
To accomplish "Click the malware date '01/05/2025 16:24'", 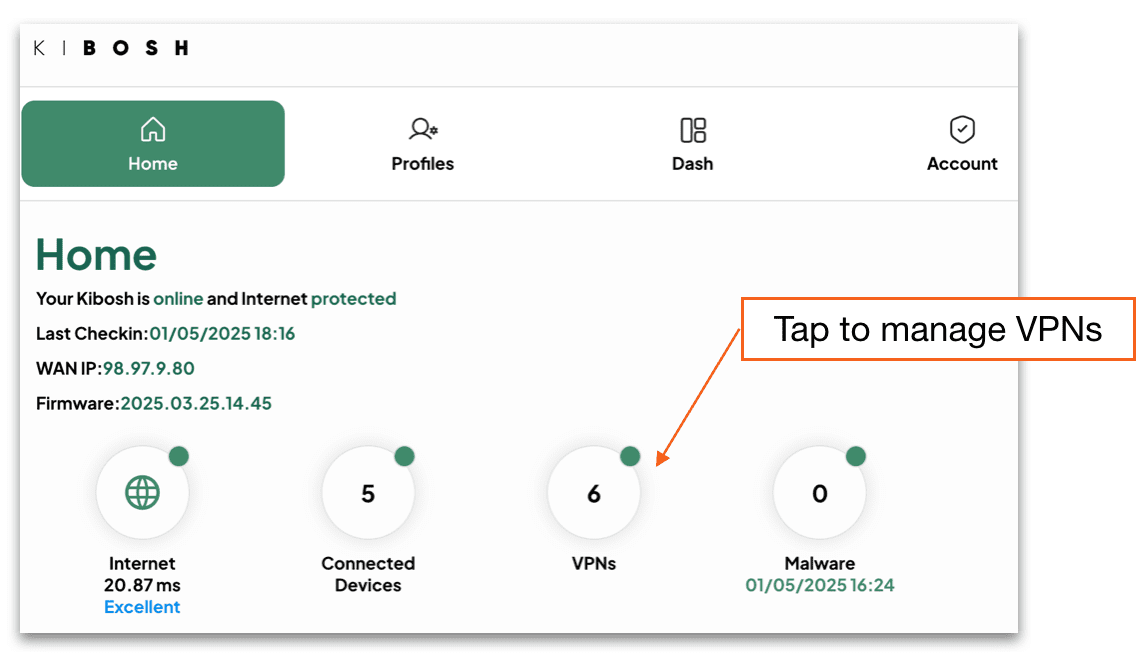I will 819,585.
